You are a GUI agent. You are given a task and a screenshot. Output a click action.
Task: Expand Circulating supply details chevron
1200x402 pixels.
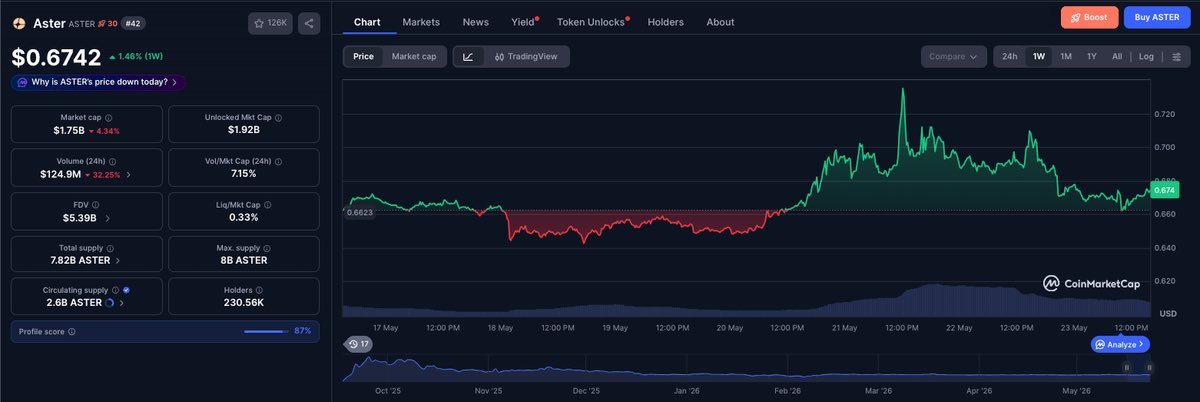click(x=121, y=302)
